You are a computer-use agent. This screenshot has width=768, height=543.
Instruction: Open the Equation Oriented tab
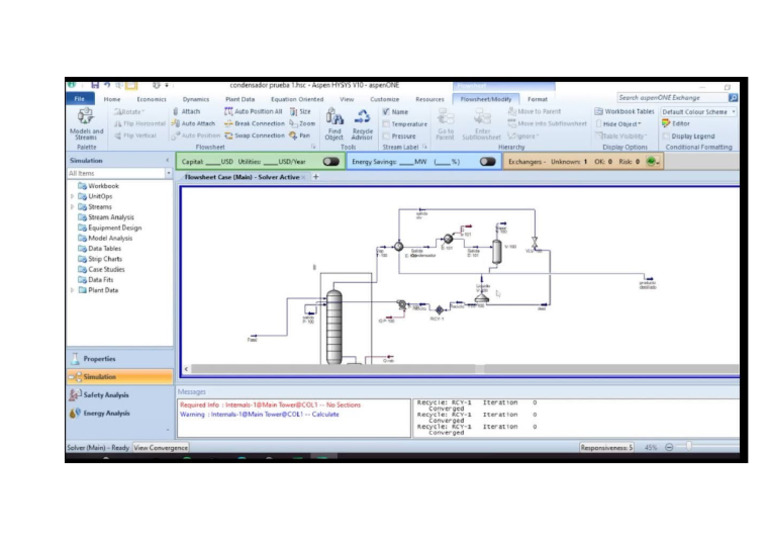[x=297, y=99]
